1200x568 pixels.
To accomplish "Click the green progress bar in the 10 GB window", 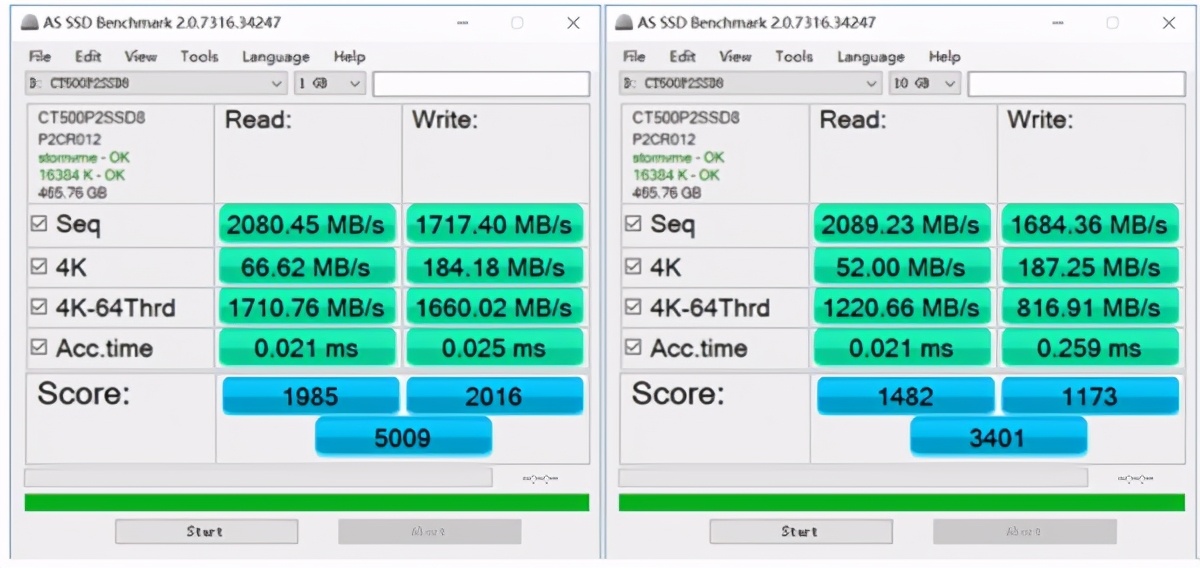I will click(x=901, y=502).
